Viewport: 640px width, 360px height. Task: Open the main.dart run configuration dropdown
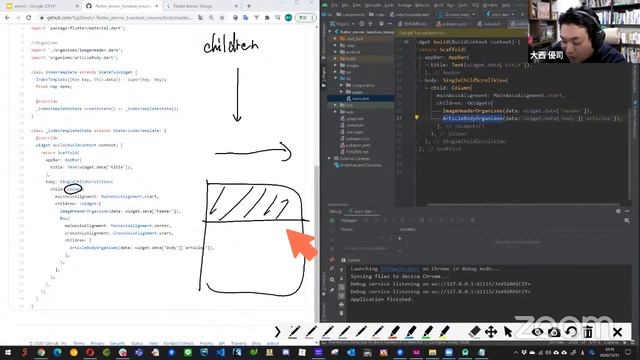[x=500, y=14]
